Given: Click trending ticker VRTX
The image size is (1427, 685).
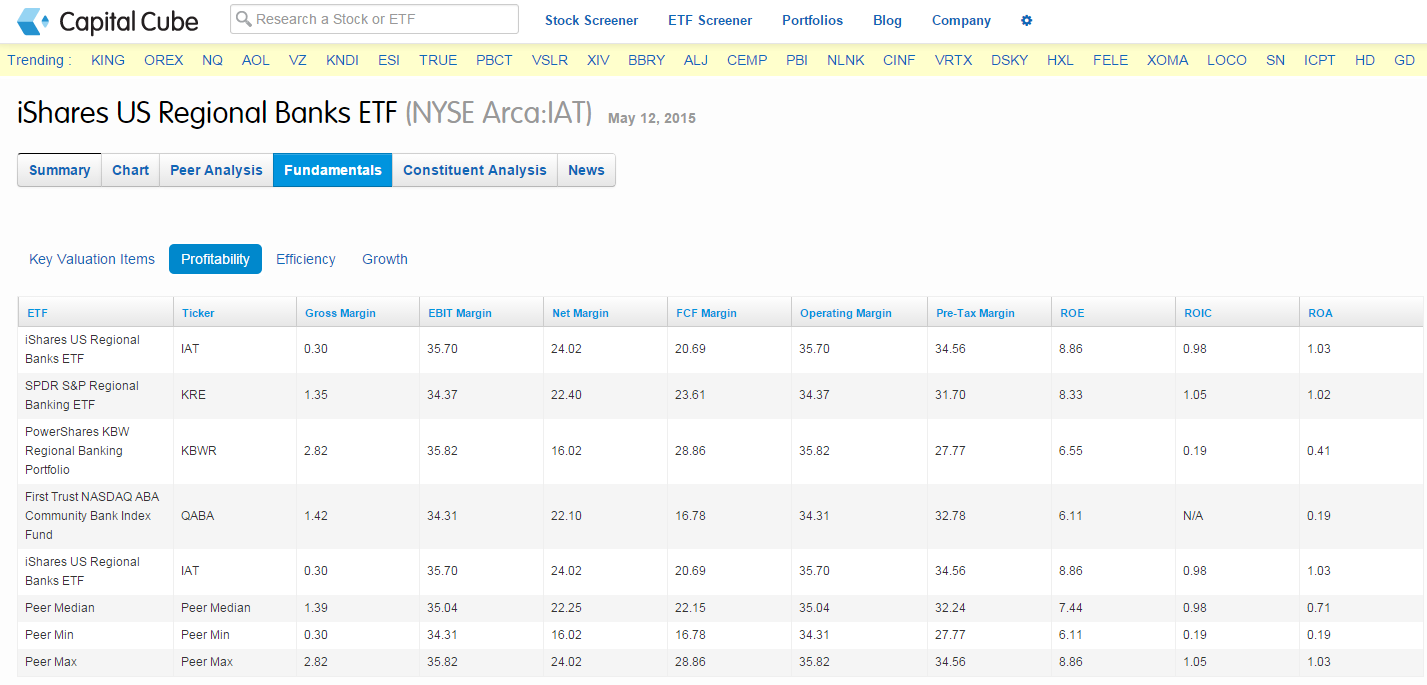Looking at the screenshot, I should click(x=953, y=60).
